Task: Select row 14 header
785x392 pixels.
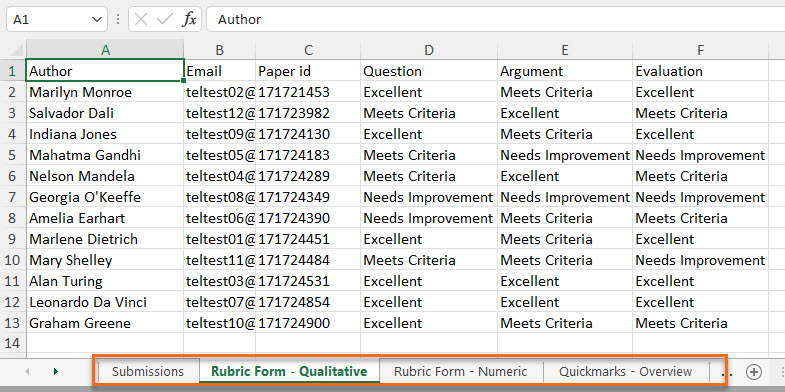Action: 13,343
